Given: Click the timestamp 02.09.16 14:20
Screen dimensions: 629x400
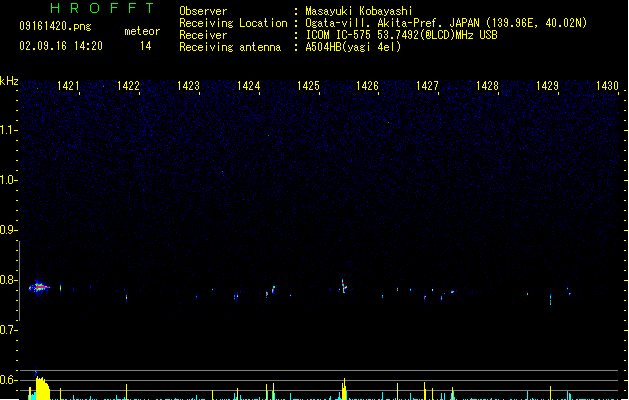Looking at the screenshot, I should click(61, 46).
